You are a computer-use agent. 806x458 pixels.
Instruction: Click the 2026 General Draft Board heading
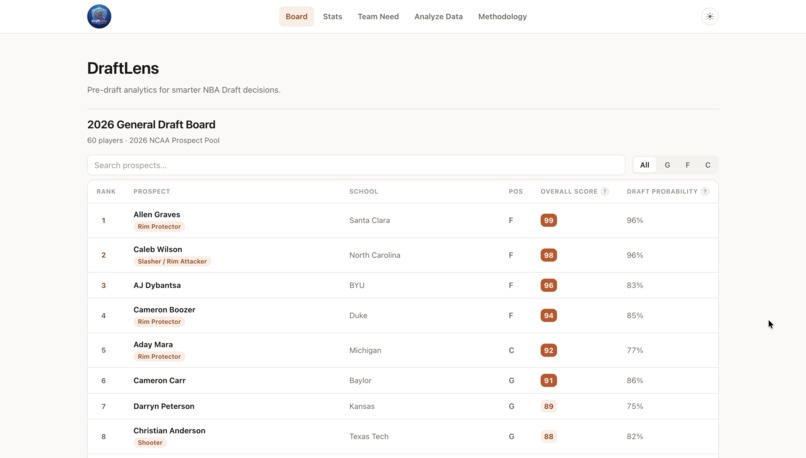(151, 124)
